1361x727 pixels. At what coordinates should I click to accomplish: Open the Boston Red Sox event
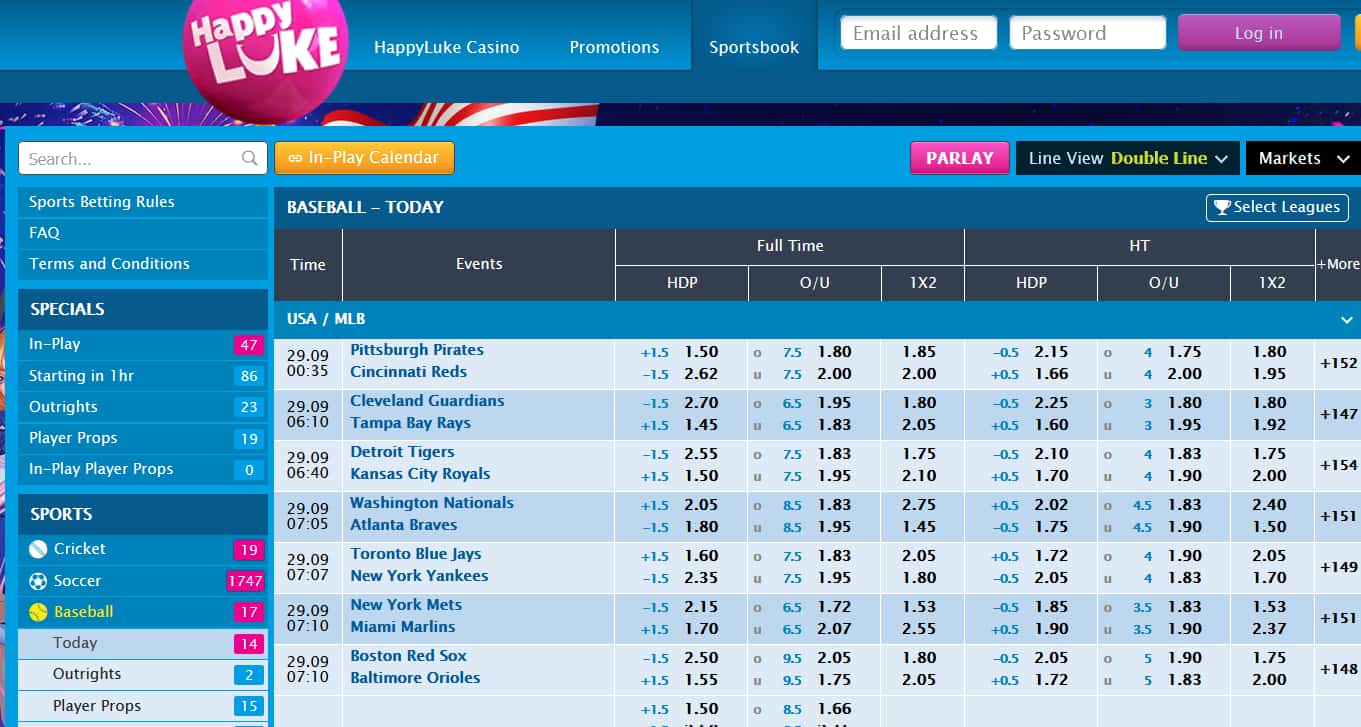pyautogui.click(x=408, y=656)
